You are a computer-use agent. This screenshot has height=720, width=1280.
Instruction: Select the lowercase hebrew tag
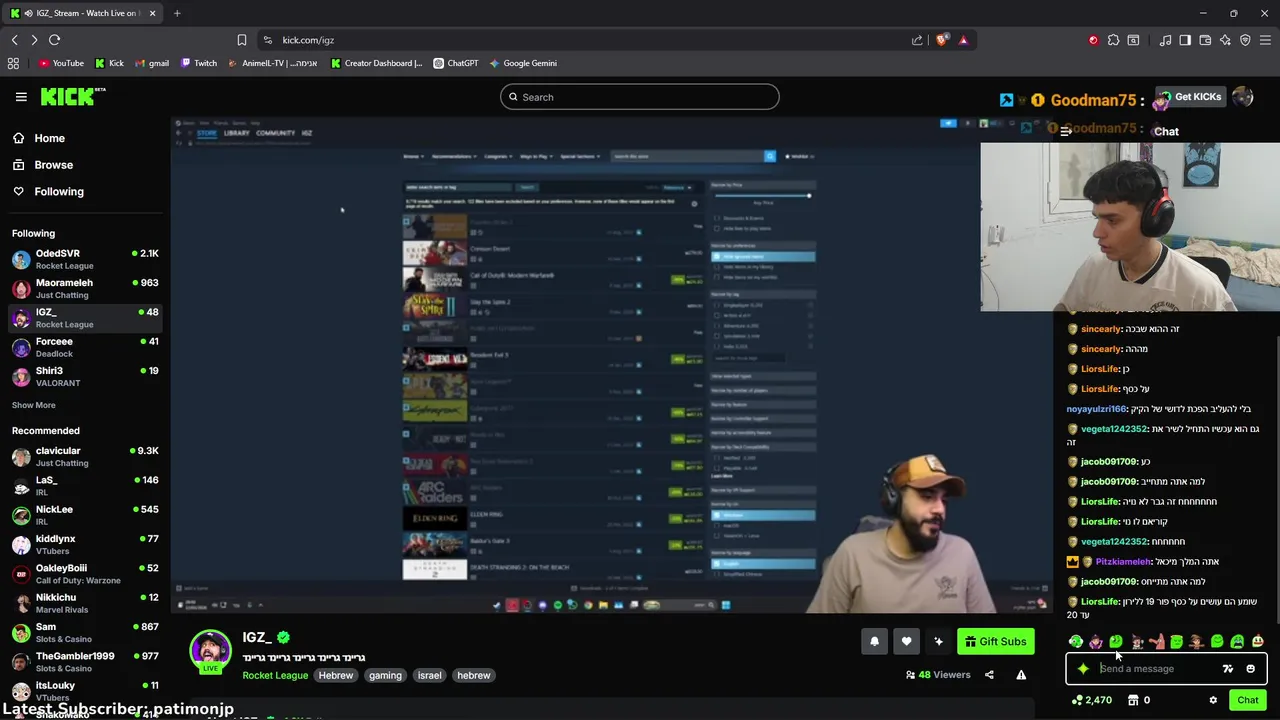click(474, 675)
